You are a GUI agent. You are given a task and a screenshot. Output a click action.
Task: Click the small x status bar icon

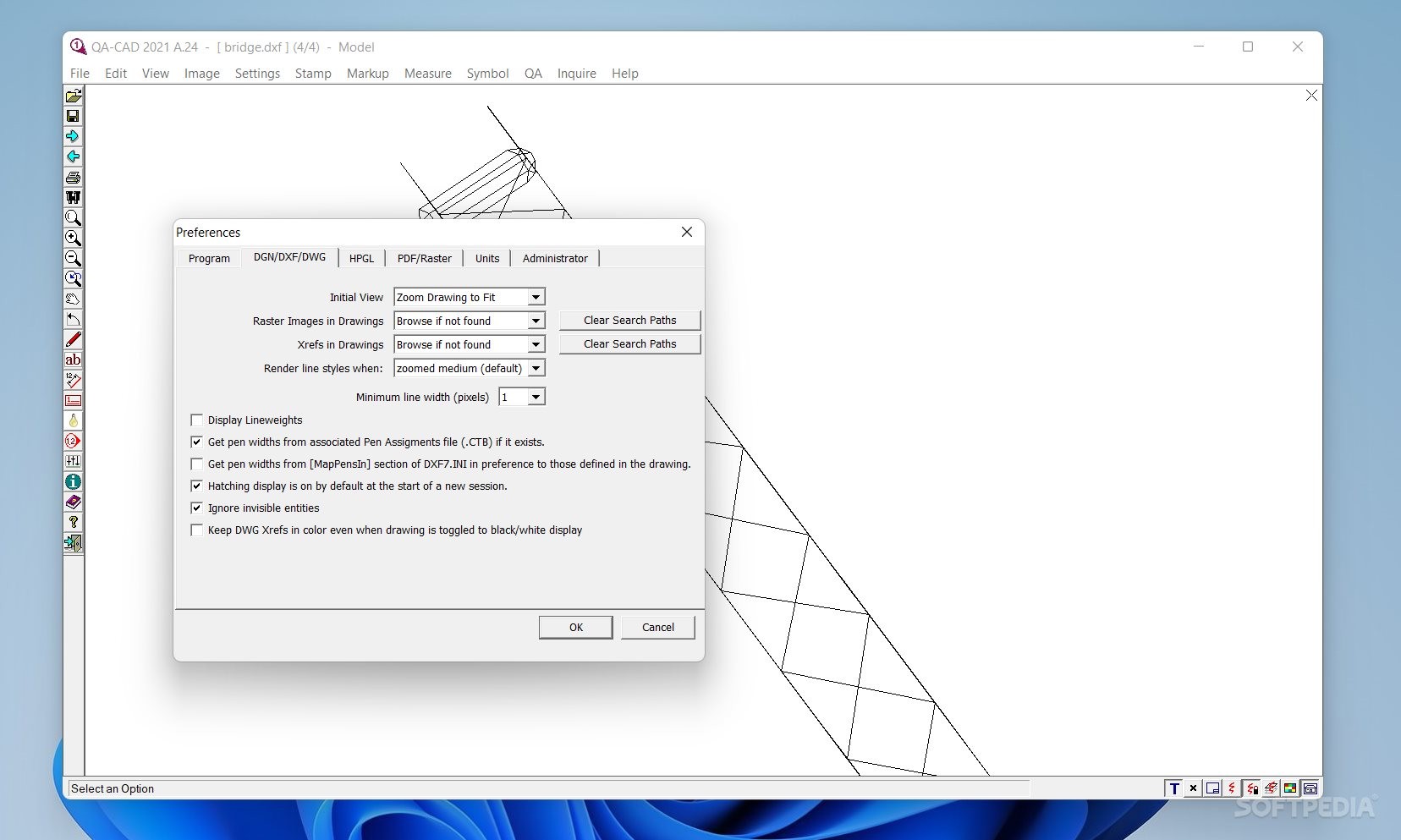[1193, 788]
